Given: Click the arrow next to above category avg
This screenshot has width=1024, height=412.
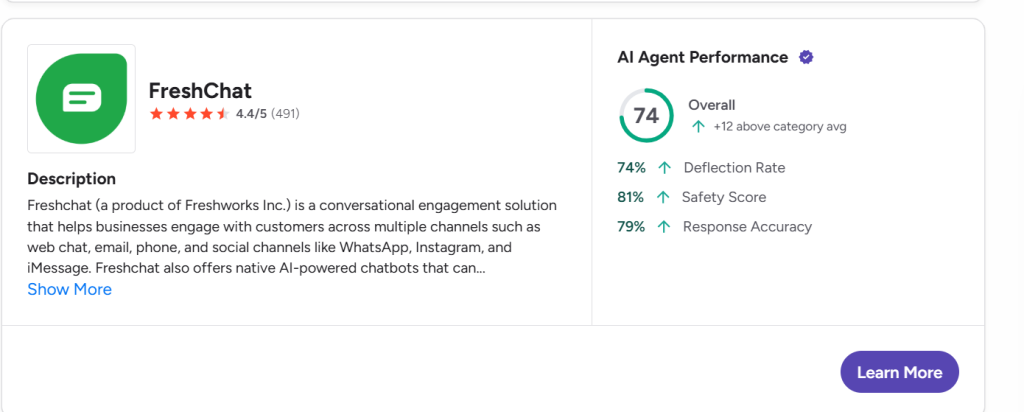Looking at the screenshot, I should pos(699,127).
